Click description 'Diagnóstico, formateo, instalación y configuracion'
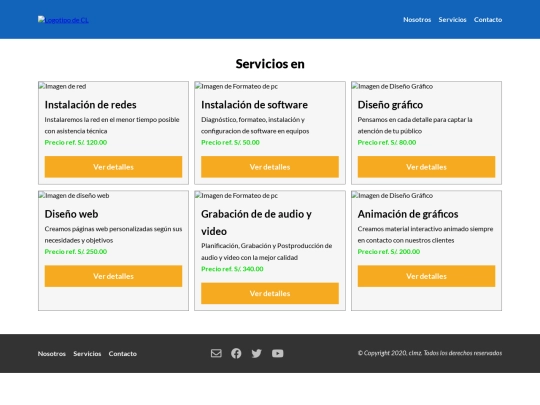 point(255,125)
